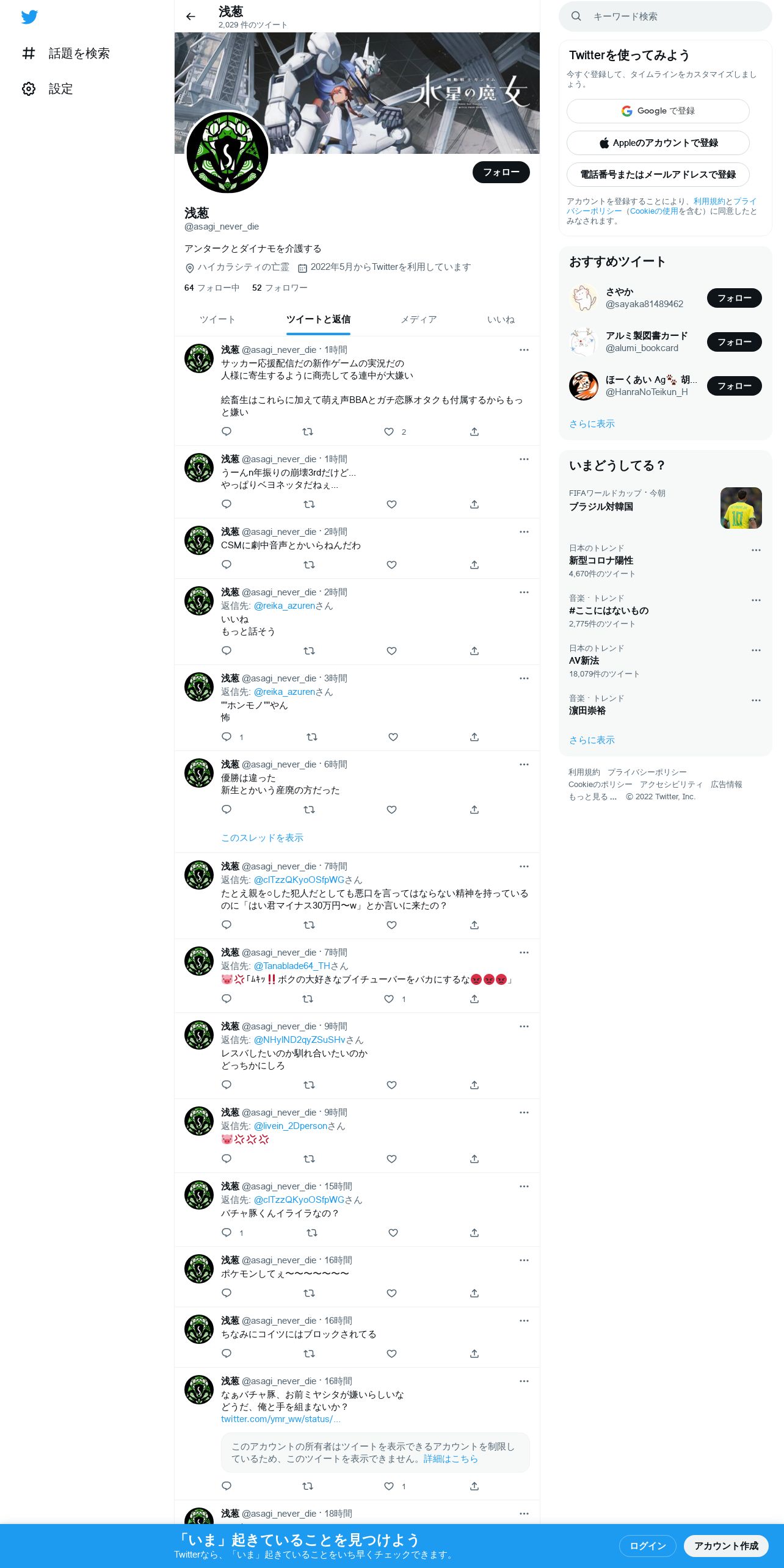784x1568 pixels.
Task: Like the サッカー応援配信 tweet
Action: [x=389, y=432]
